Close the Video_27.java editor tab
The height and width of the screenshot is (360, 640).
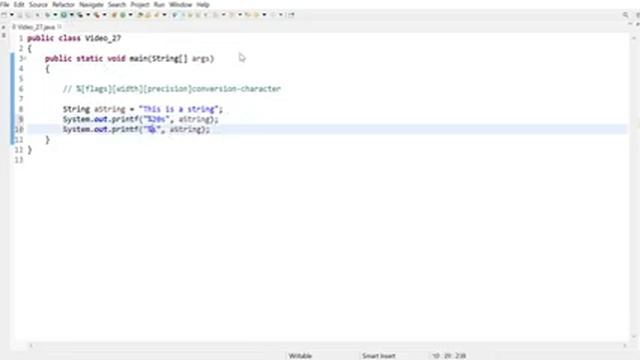(x=60, y=27)
